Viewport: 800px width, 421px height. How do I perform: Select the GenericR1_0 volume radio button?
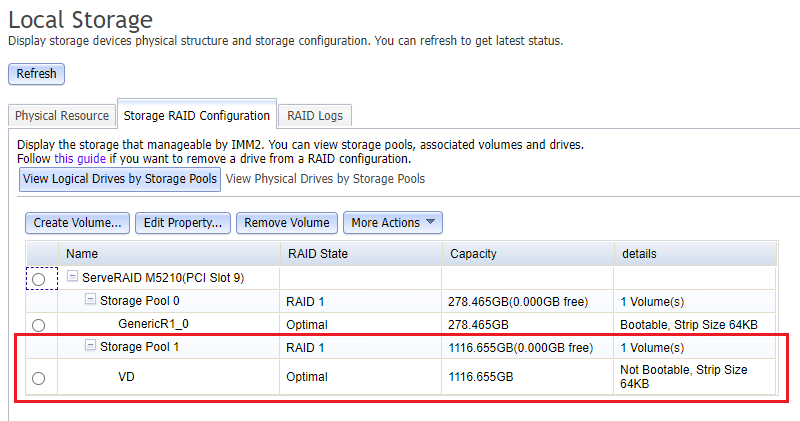pos(38,324)
